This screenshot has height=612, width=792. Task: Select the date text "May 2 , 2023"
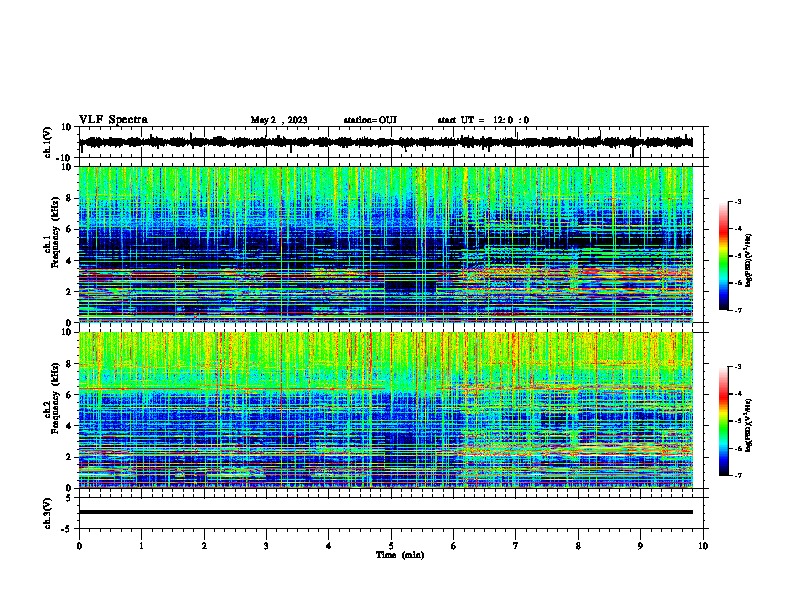tap(279, 120)
